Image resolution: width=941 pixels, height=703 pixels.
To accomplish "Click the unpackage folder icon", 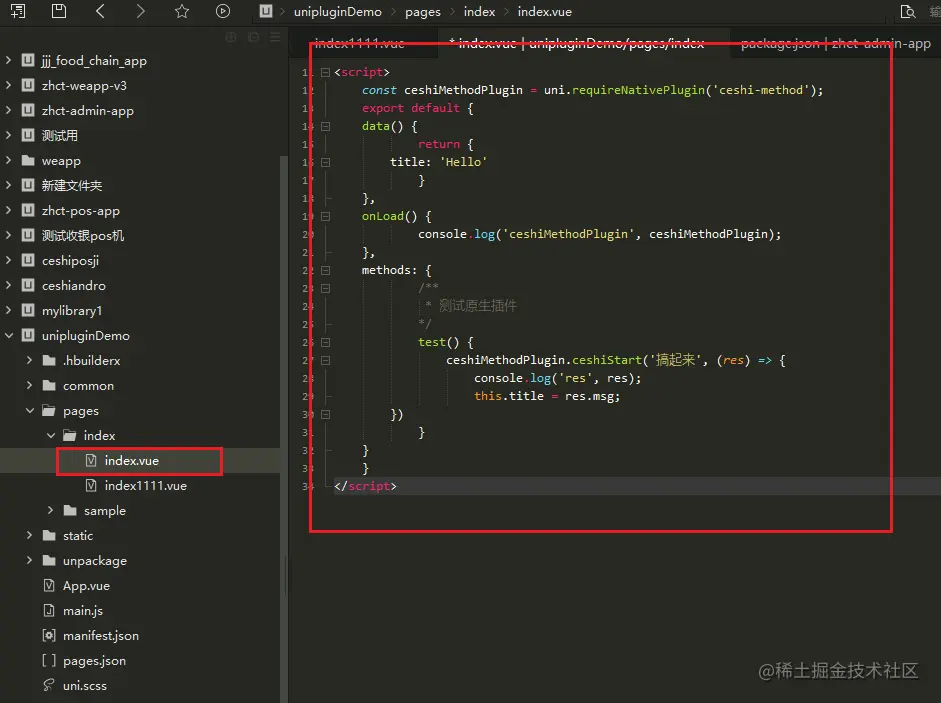I will 49,561.
